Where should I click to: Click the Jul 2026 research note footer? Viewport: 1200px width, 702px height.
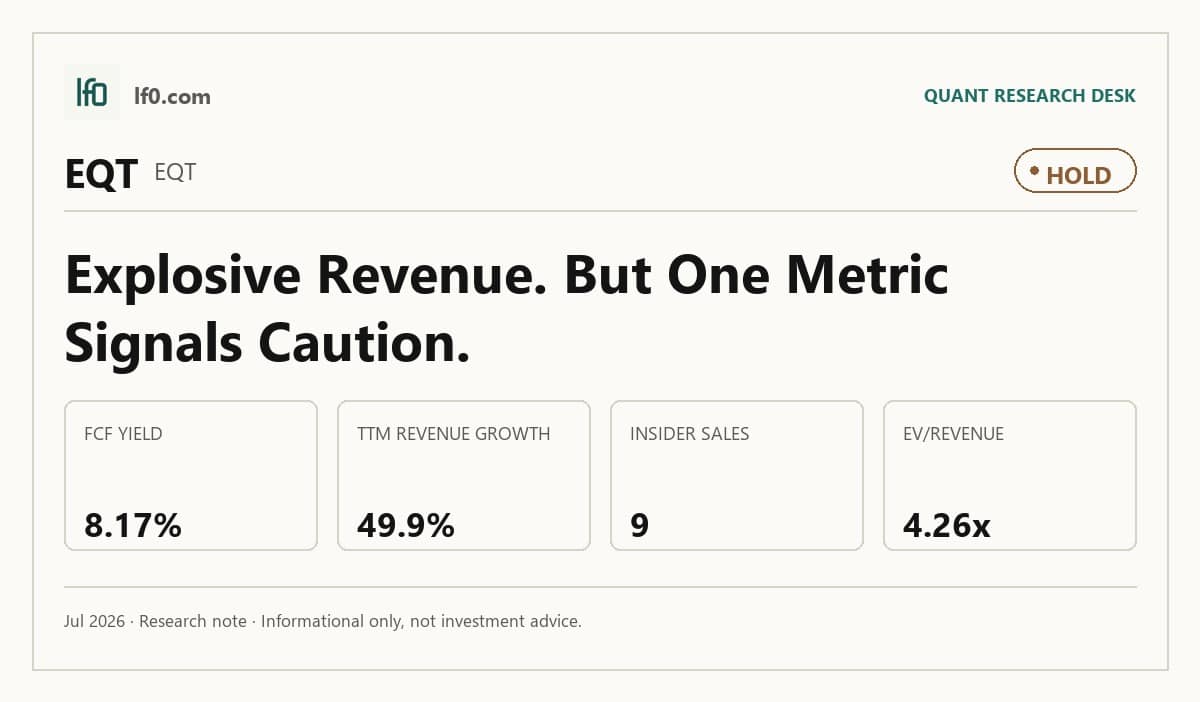[x=323, y=621]
